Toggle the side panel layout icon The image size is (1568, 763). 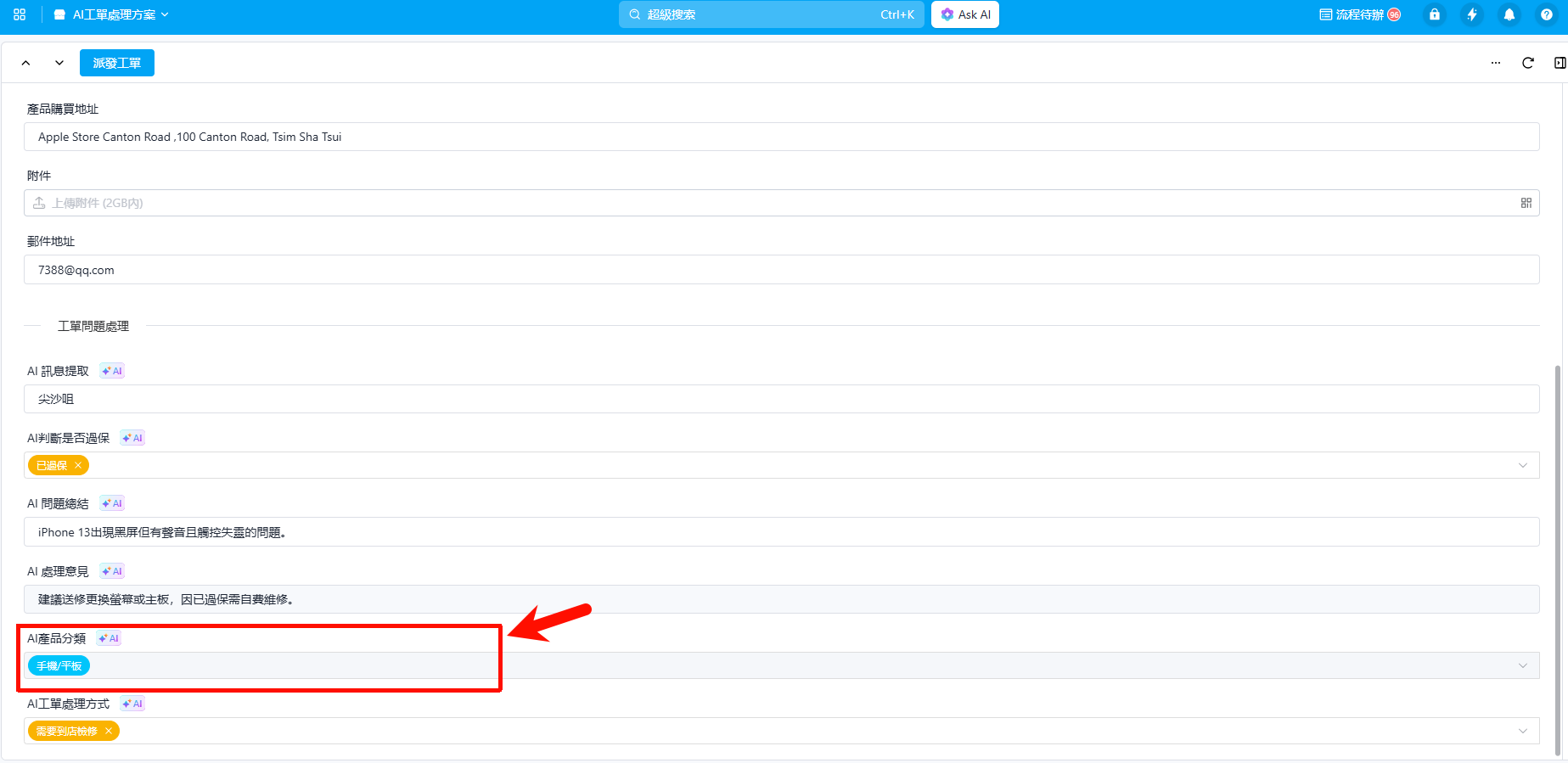coord(1560,63)
